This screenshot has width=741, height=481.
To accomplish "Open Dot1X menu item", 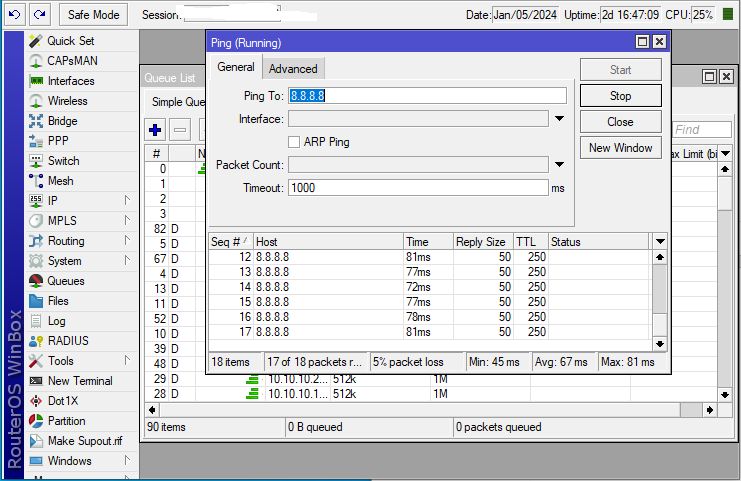I will coord(63,401).
